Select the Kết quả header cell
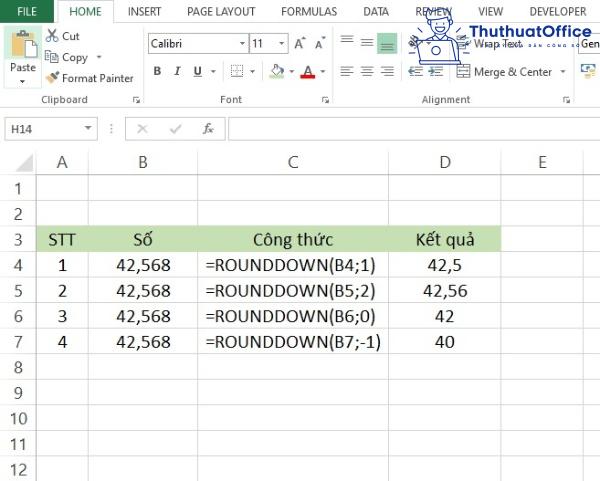The height and width of the screenshot is (481, 600). coord(445,240)
